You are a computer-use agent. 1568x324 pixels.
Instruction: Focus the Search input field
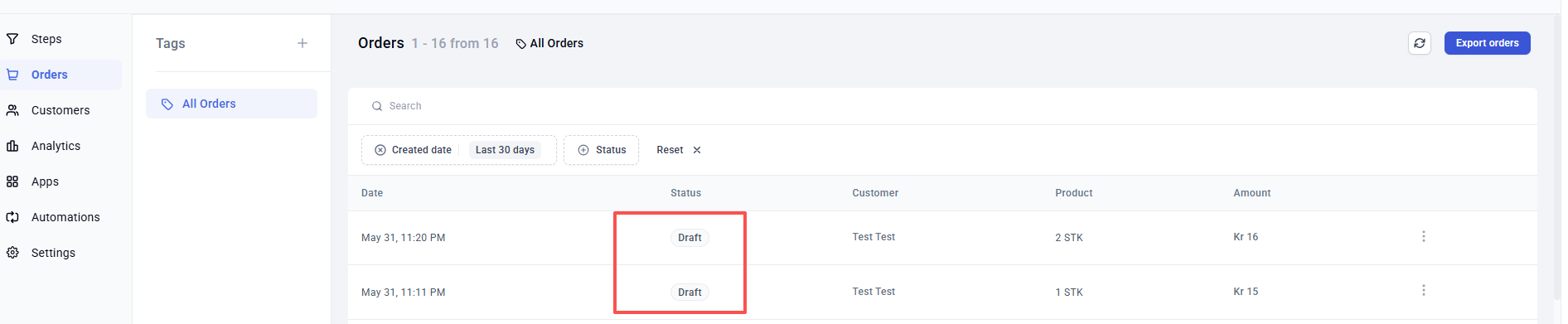942,106
